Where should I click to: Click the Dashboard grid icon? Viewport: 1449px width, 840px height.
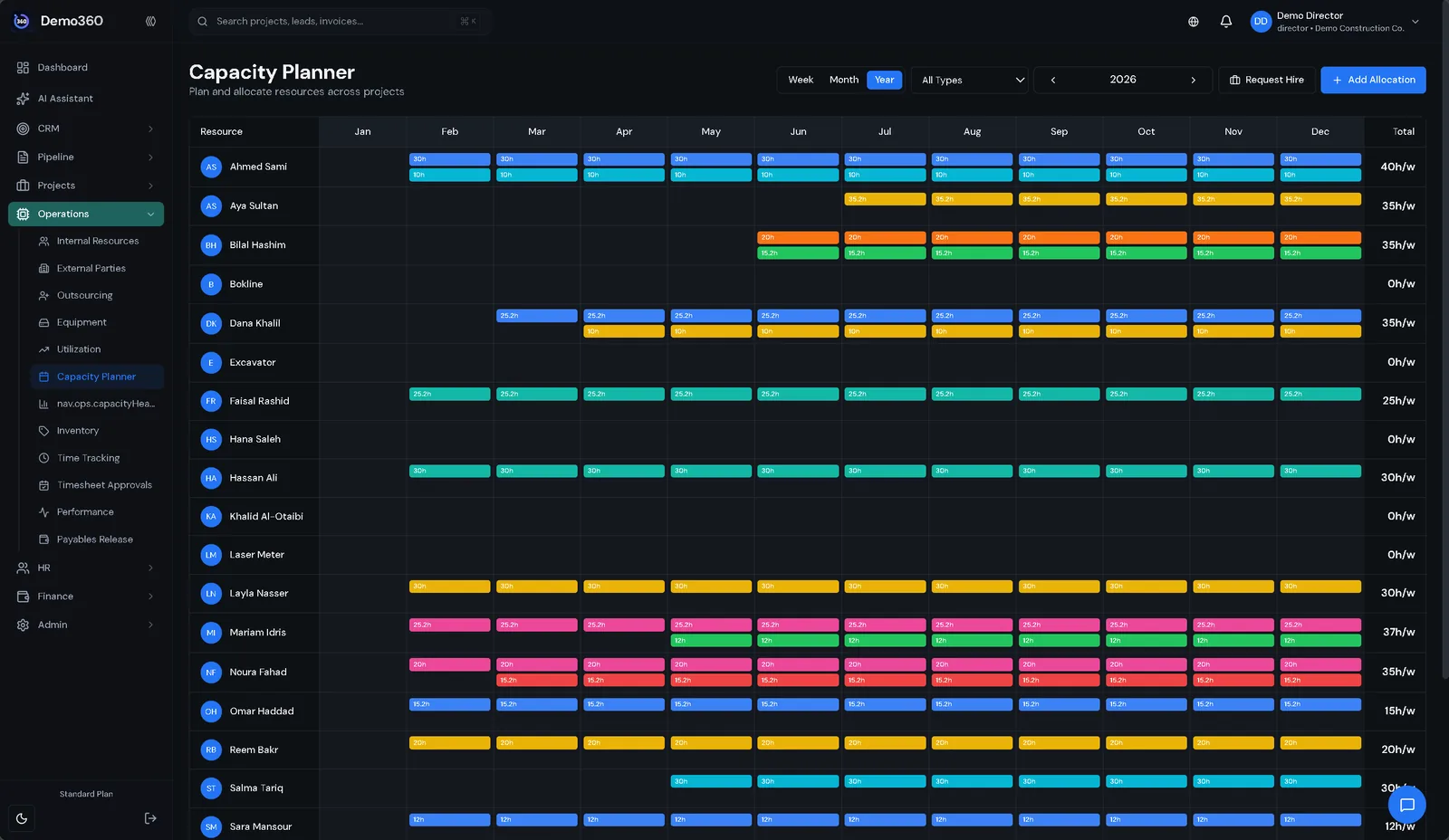[x=23, y=68]
